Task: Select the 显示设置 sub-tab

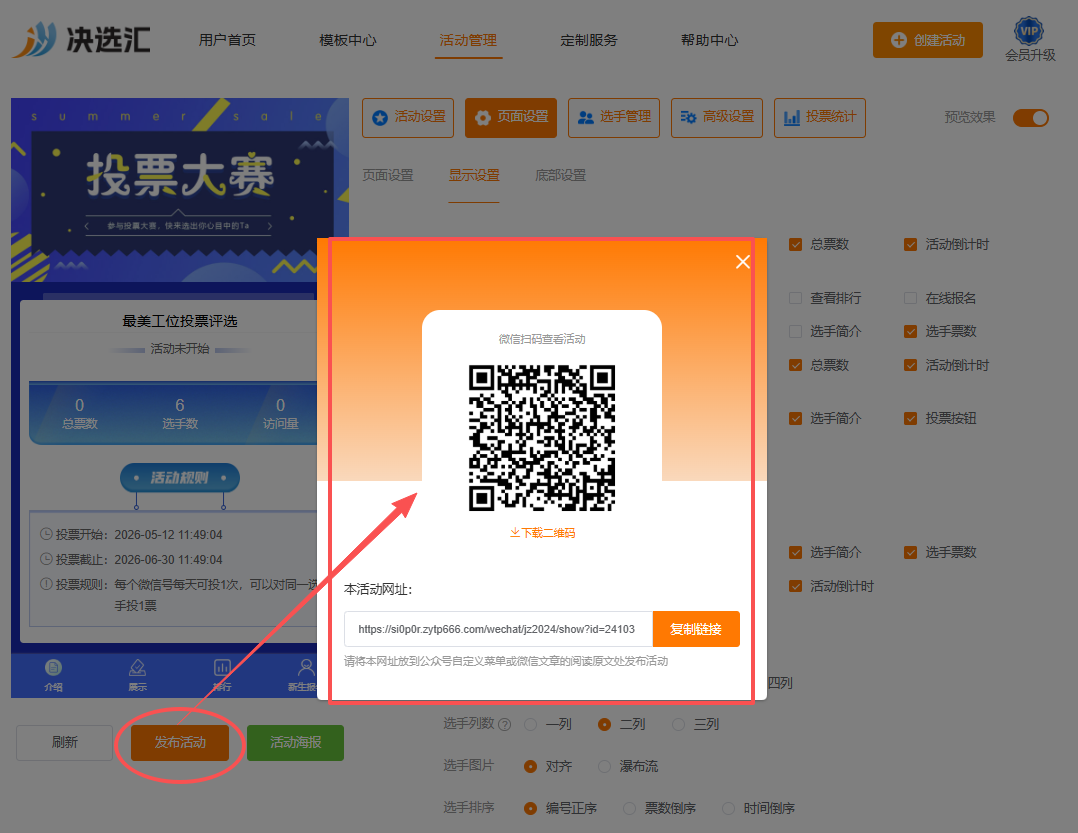Action: coord(474,175)
